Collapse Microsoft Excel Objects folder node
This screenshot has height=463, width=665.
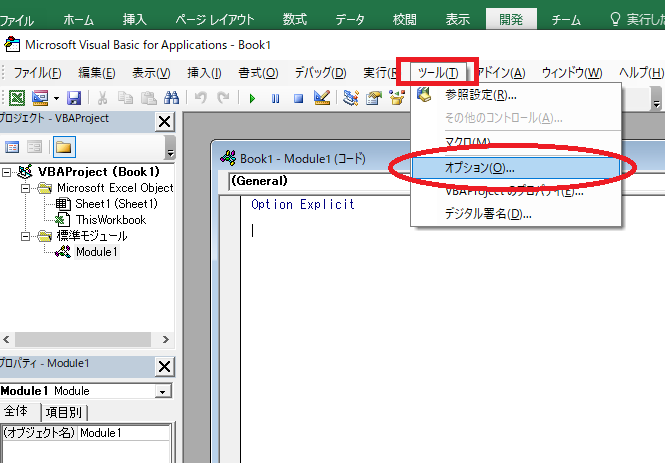pyautogui.click(x=25, y=188)
